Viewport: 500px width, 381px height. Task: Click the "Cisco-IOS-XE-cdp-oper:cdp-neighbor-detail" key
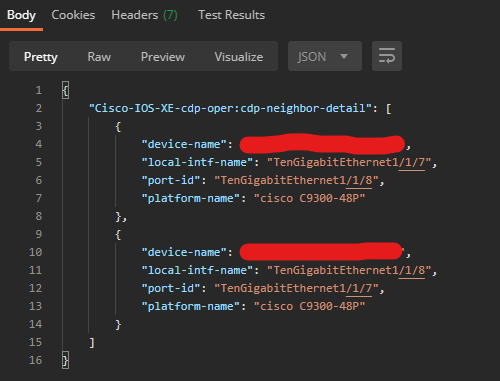pos(230,108)
